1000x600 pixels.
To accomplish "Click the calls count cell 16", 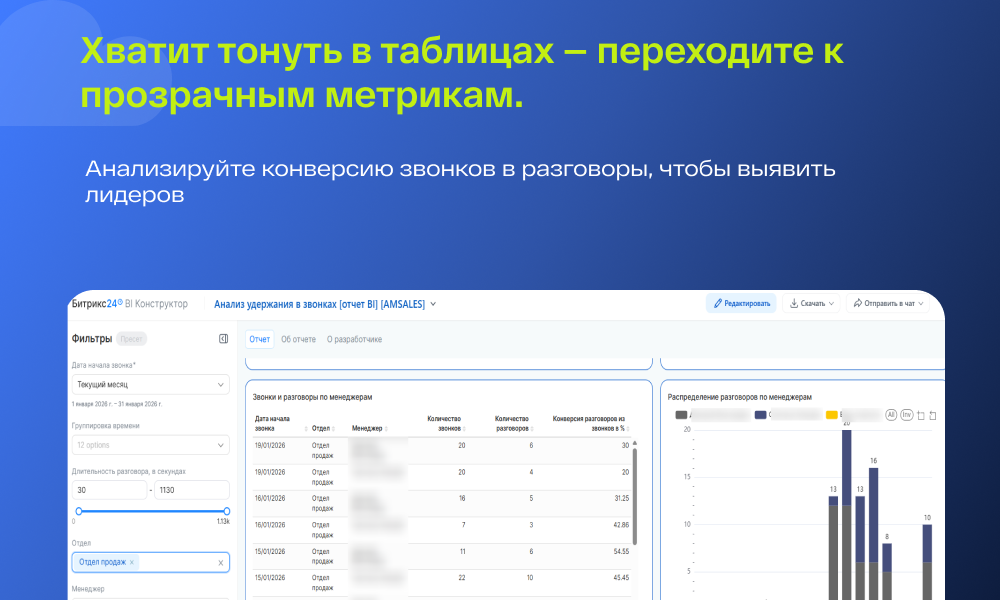I will (x=462, y=499).
